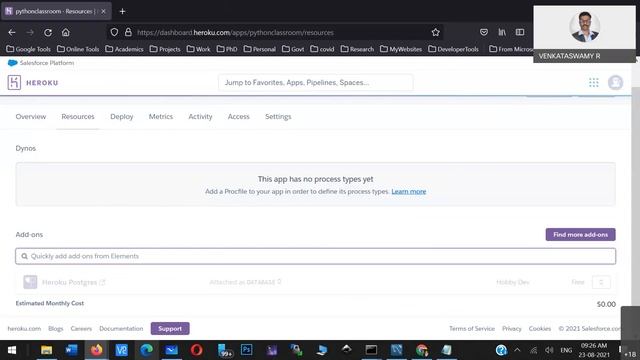Click the Support button in footer

pyautogui.click(x=170, y=329)
